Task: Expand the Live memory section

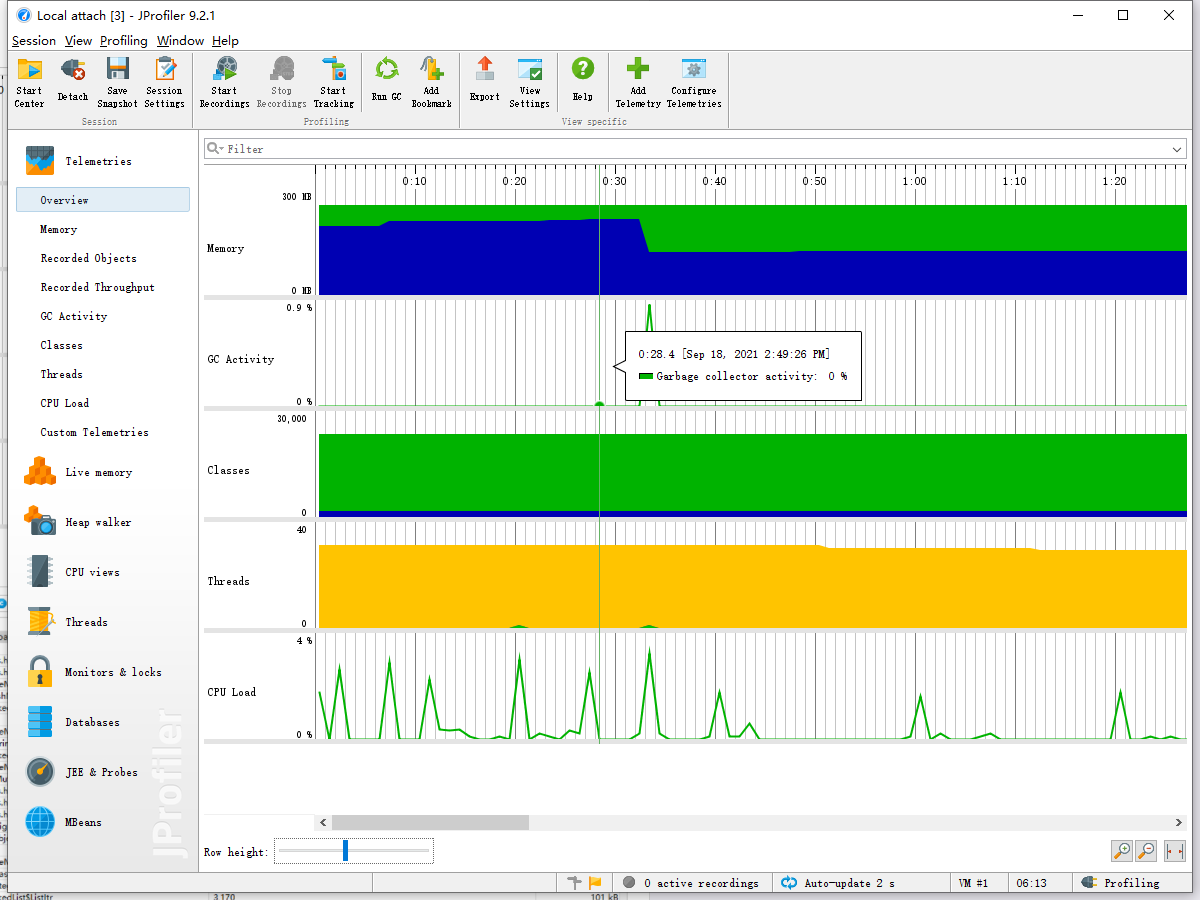Action: [98, 472]
